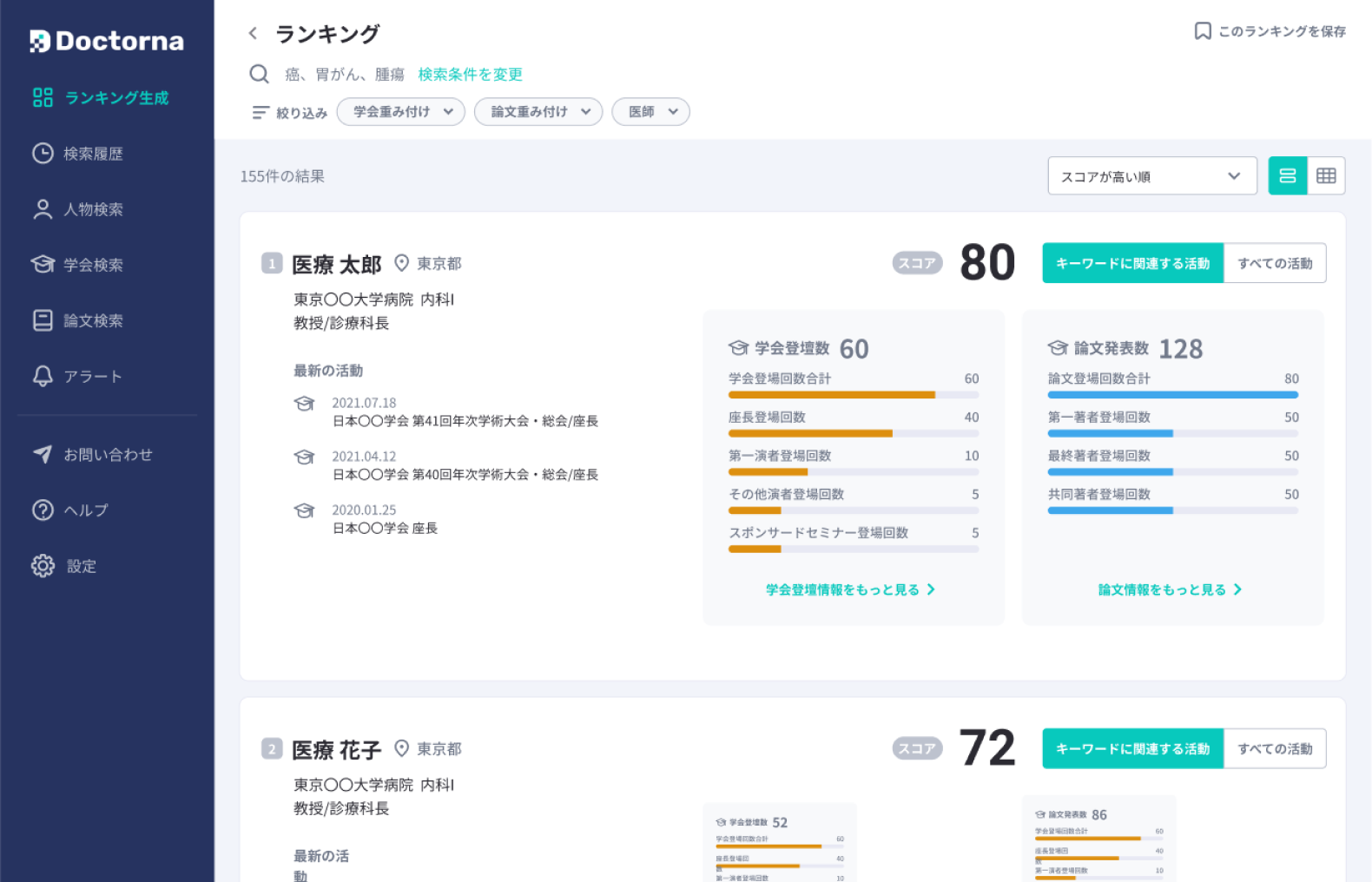The image size is (1372, 882).
Task: Click location pin icon next to 医療 太郎
Action: (401, 263)
